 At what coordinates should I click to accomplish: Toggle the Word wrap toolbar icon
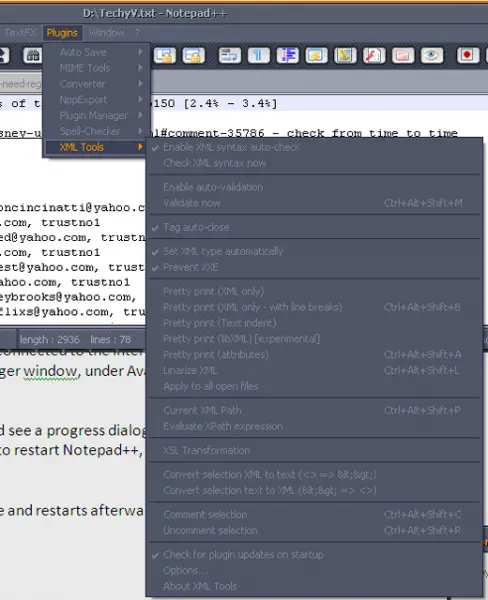coord(230,55)
